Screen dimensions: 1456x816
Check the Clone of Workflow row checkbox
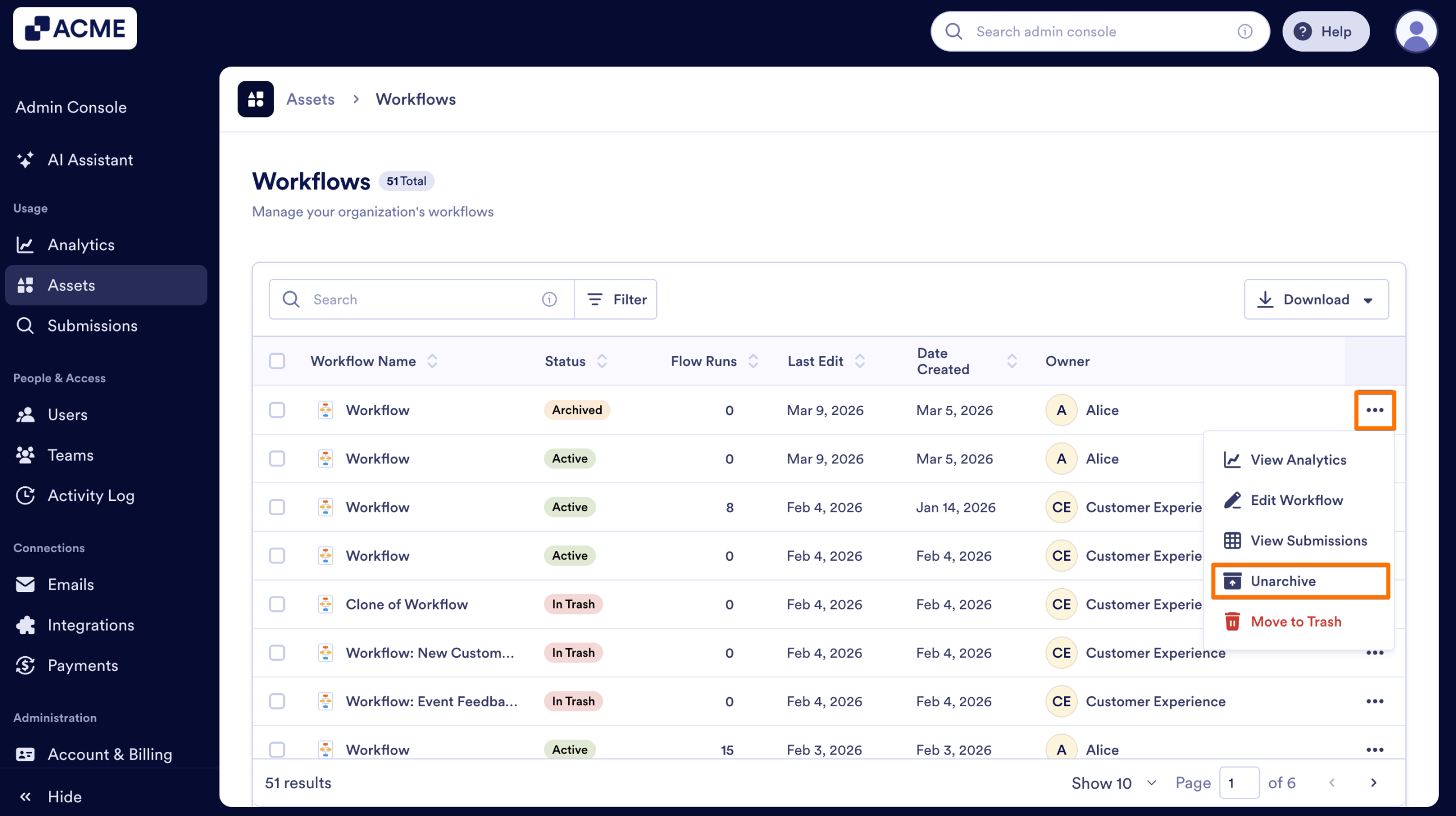point(277,604)
